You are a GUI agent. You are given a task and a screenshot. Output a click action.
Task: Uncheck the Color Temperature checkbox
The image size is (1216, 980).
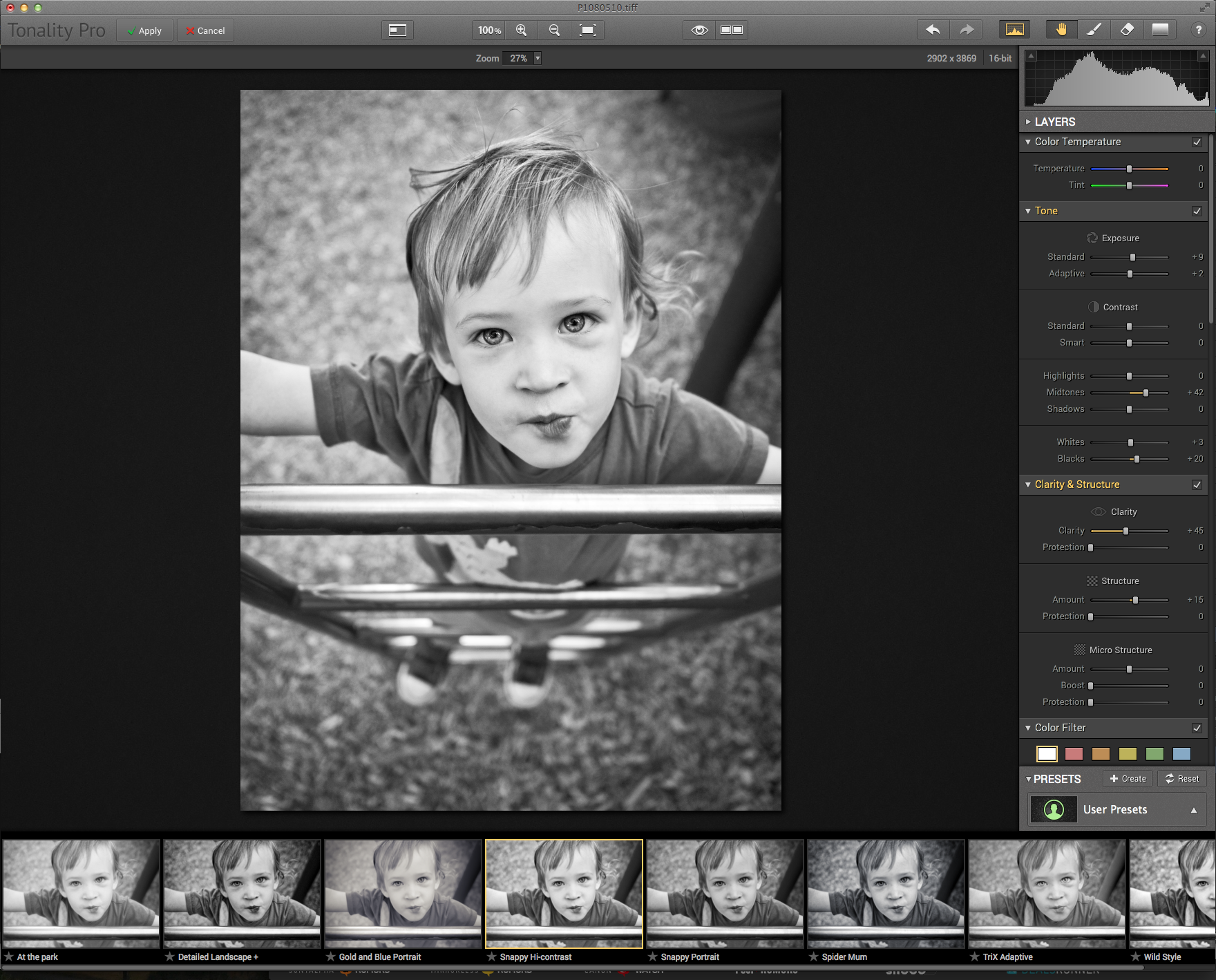1197,142
